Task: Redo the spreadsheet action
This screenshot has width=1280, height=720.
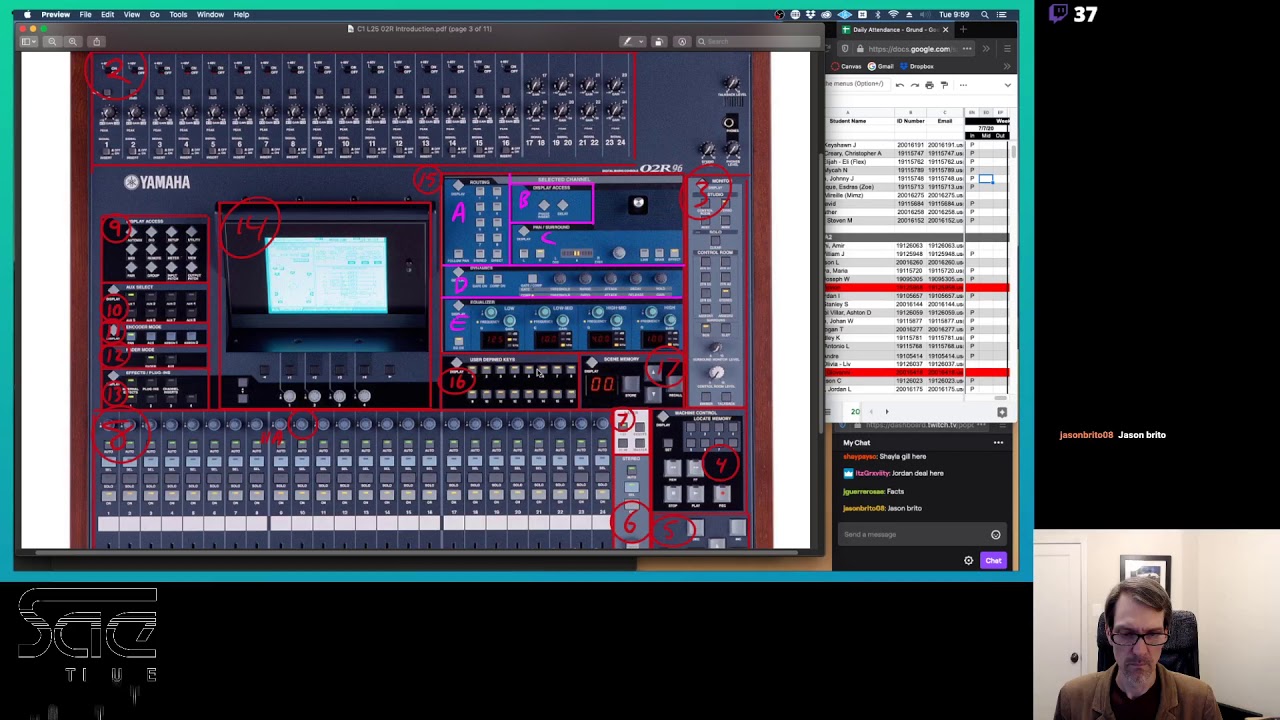Action: 914,85
